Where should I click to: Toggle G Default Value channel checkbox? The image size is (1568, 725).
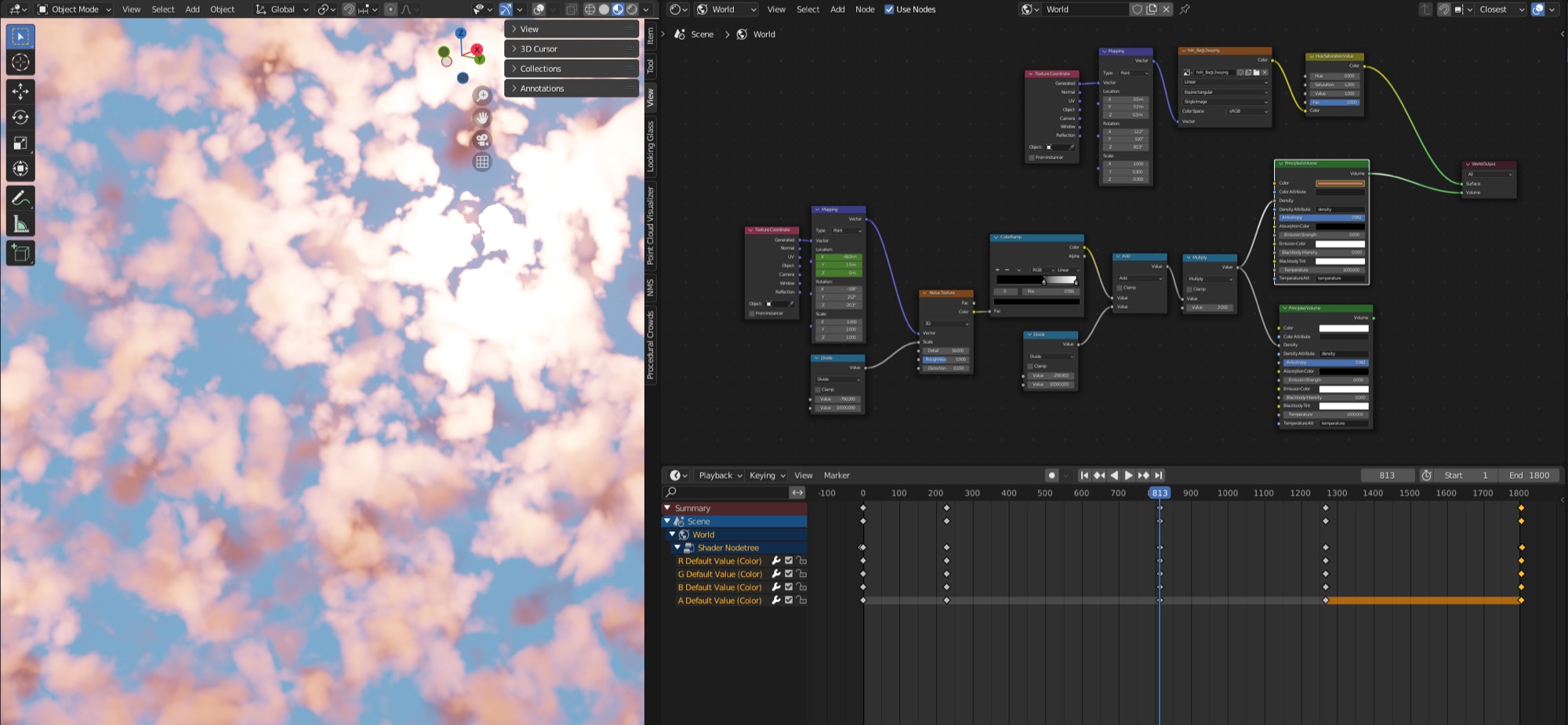(789, 575)
